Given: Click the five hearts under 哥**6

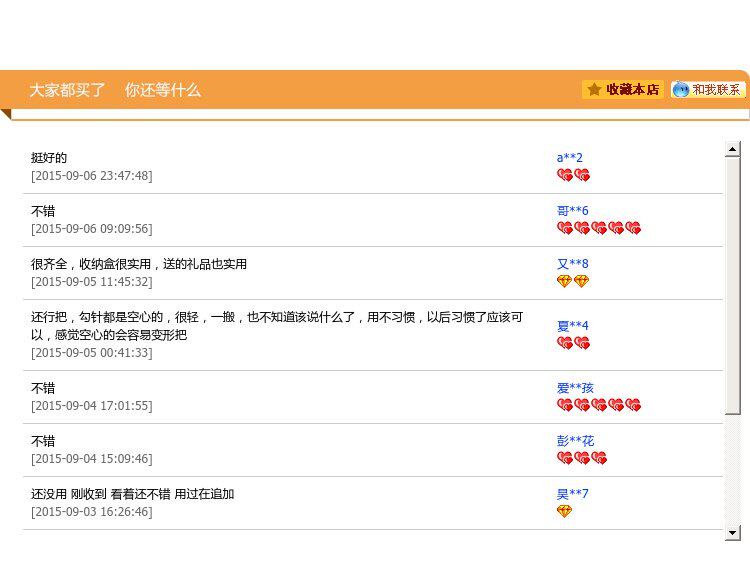Looking at the screenshot, I should coord(598,228).
